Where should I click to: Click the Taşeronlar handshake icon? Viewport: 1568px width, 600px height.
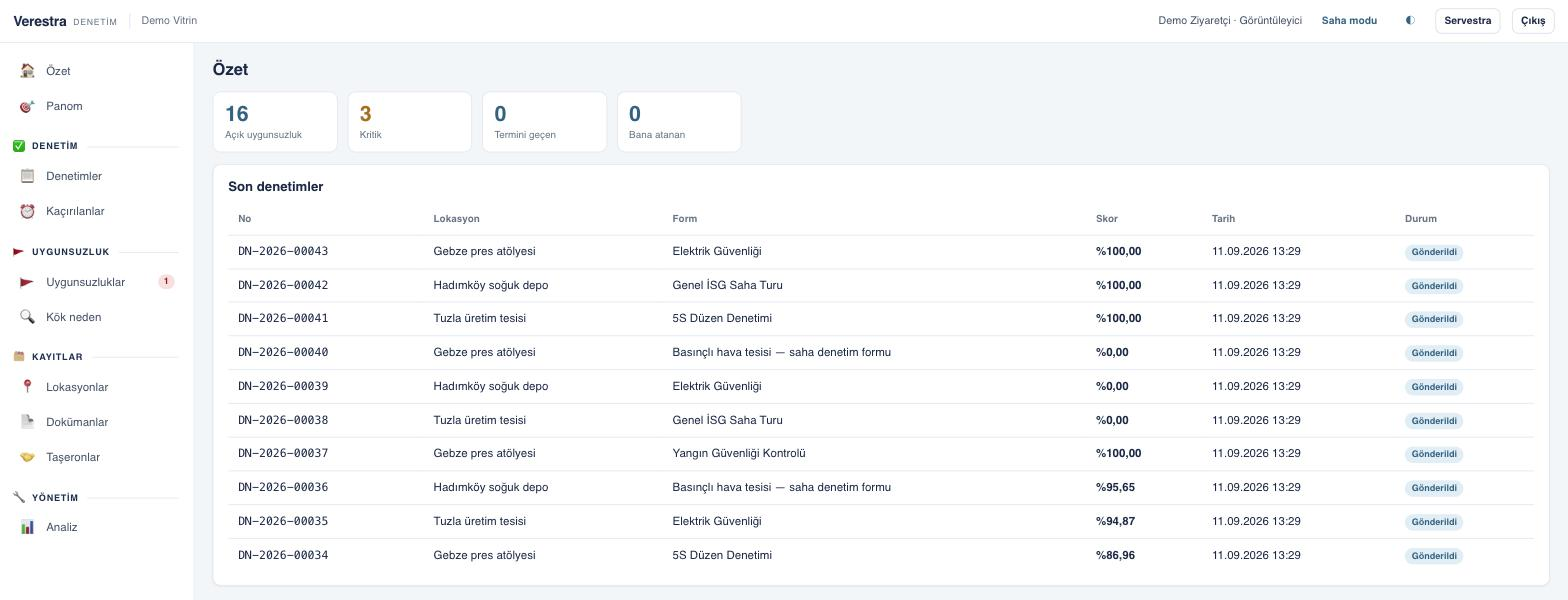[27, 457]
